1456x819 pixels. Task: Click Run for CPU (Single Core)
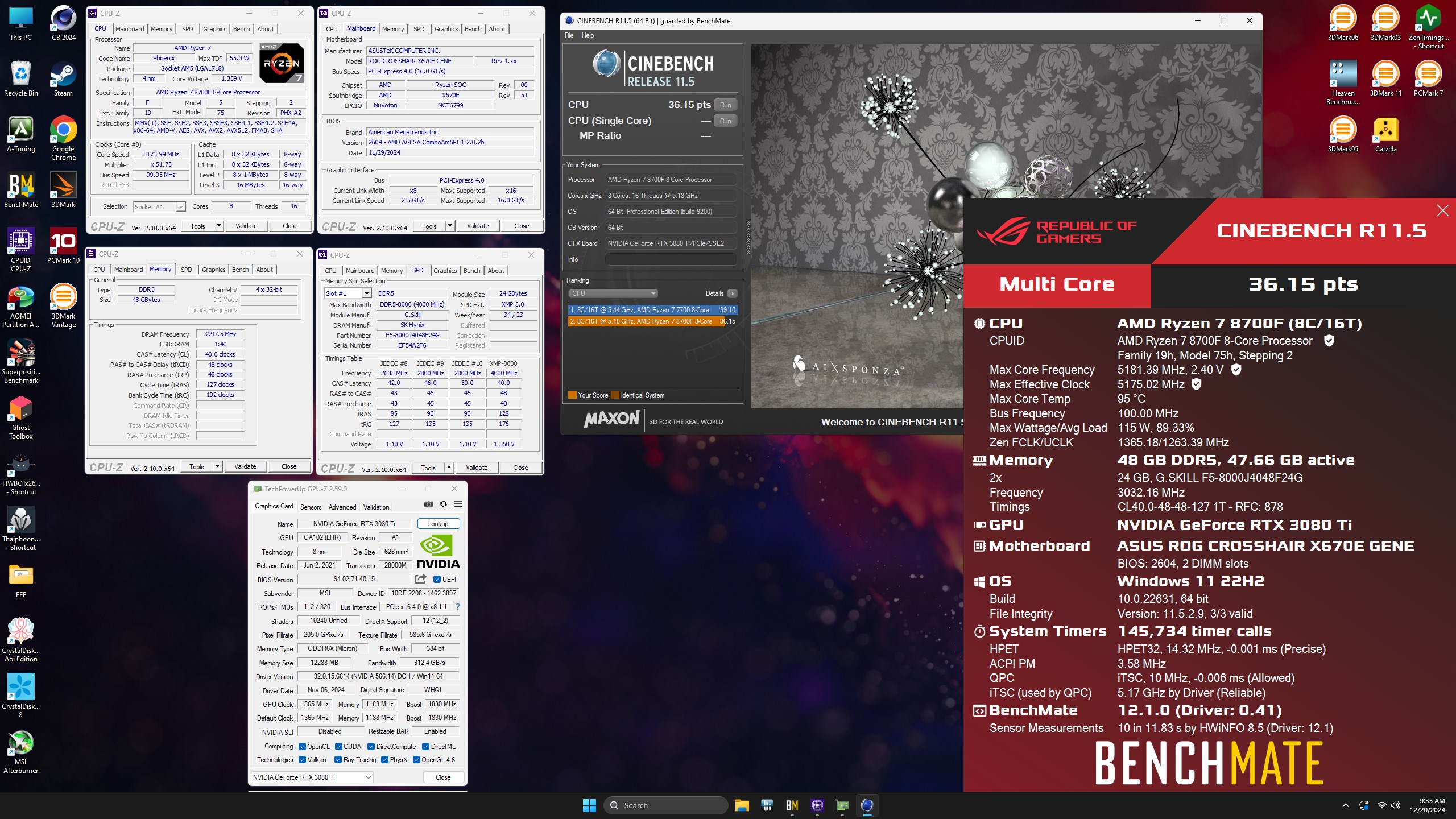pyautogui.click(x=725, y=121)
